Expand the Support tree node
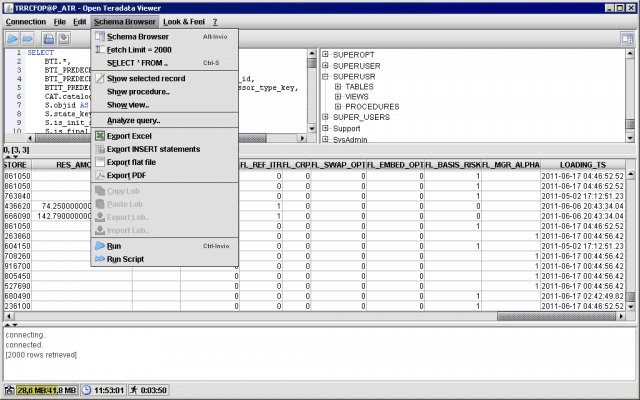 tap(325, 128)
